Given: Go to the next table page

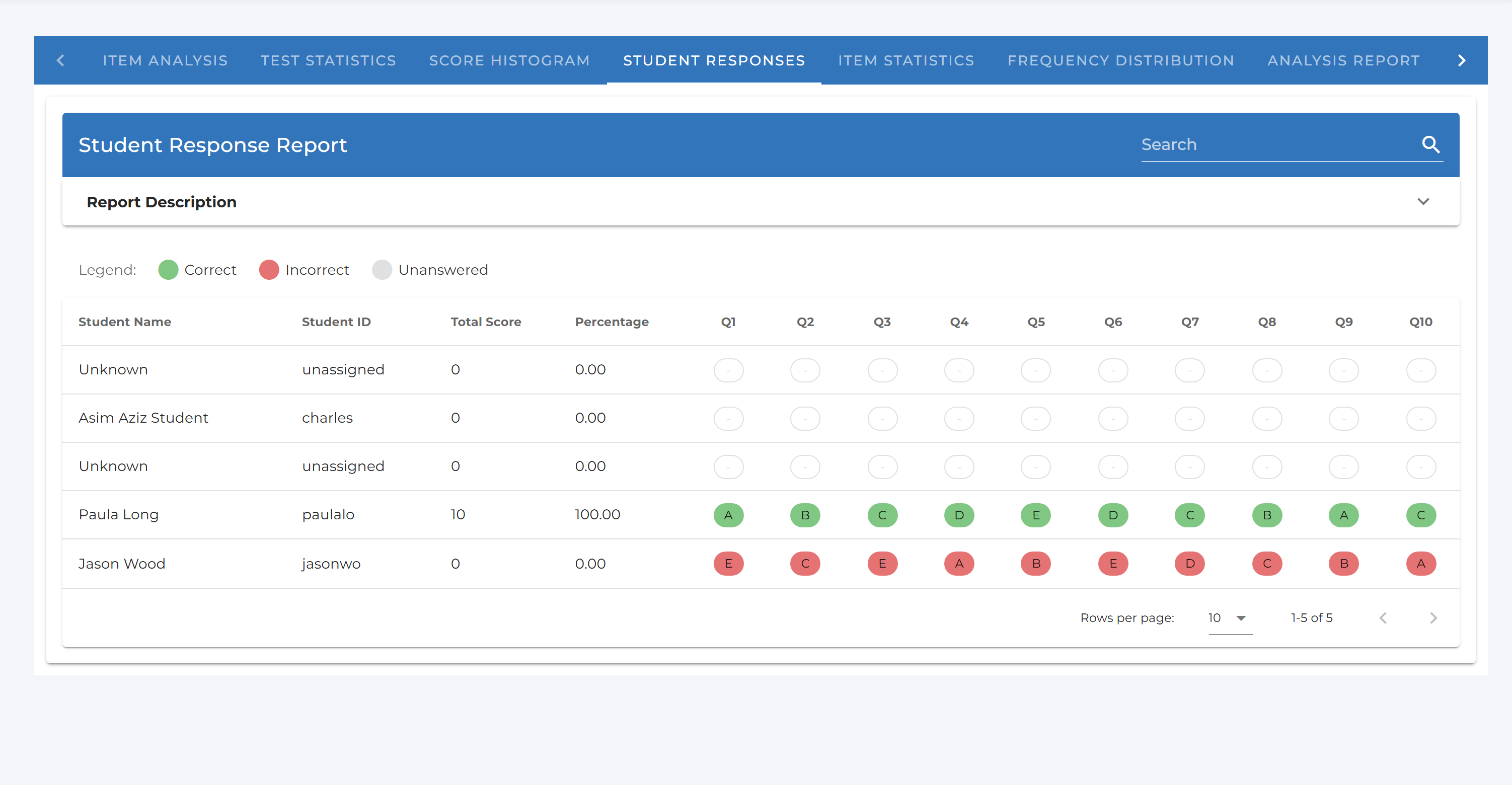Looking at the screenshot, I should (1433, 618).
